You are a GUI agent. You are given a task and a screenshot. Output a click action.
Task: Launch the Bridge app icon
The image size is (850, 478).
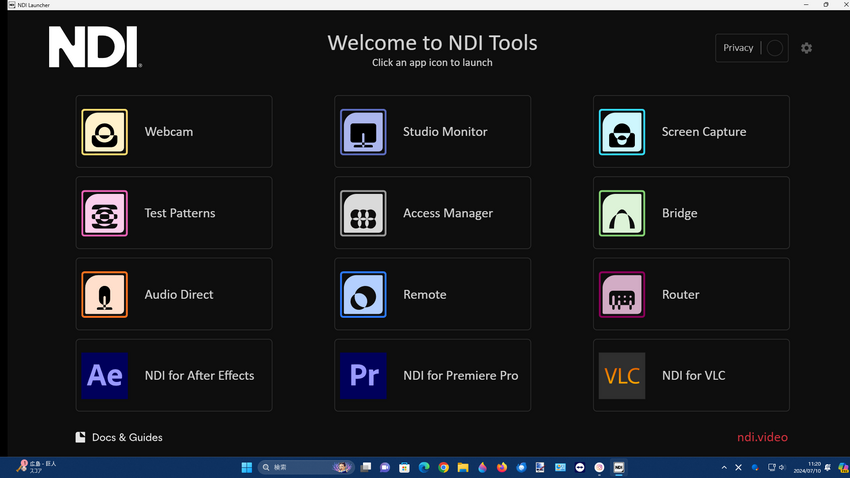[x=622, y=213]
